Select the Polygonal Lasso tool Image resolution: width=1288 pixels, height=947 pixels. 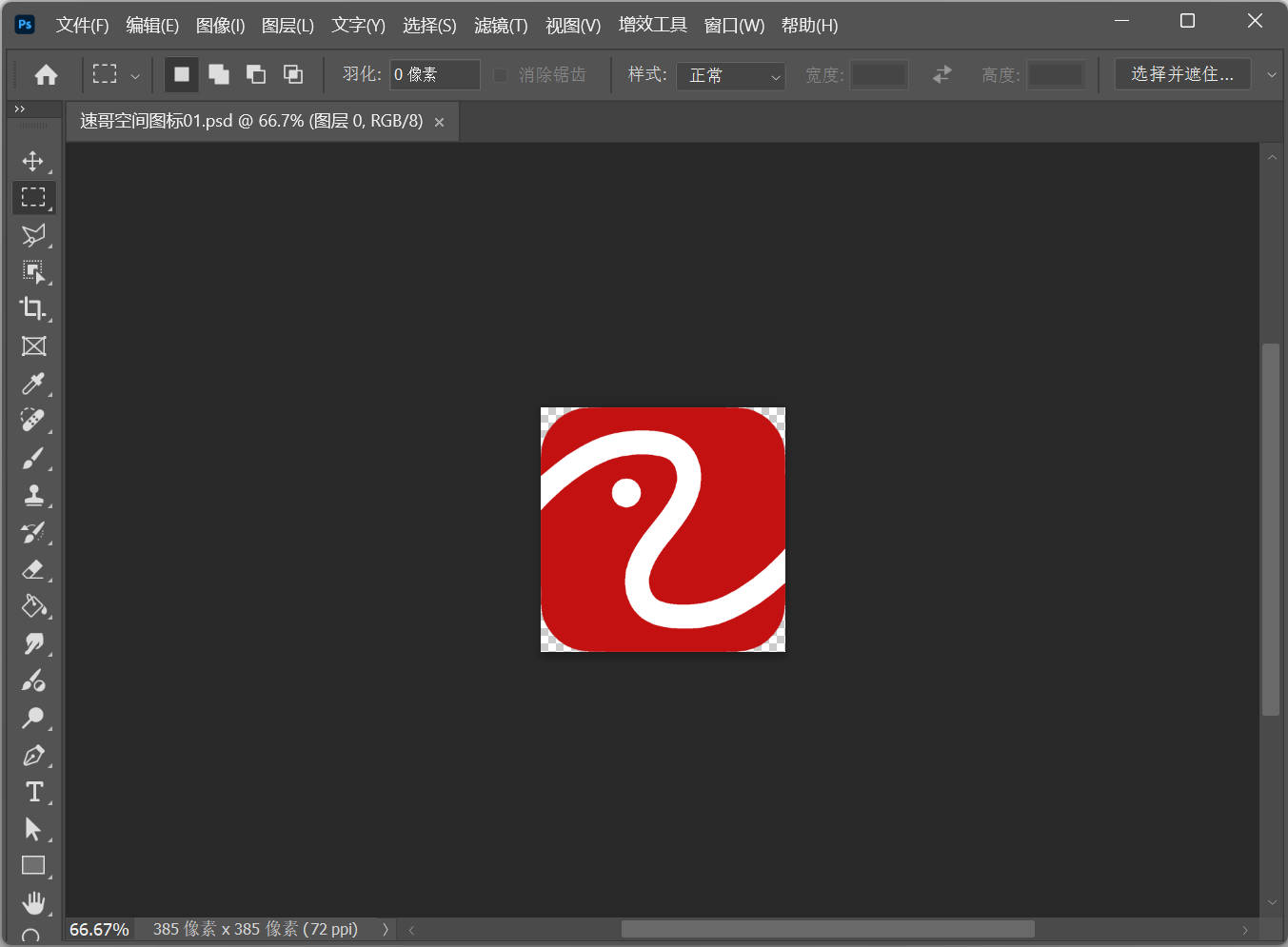pyautogui.click(x=33, y=235)
